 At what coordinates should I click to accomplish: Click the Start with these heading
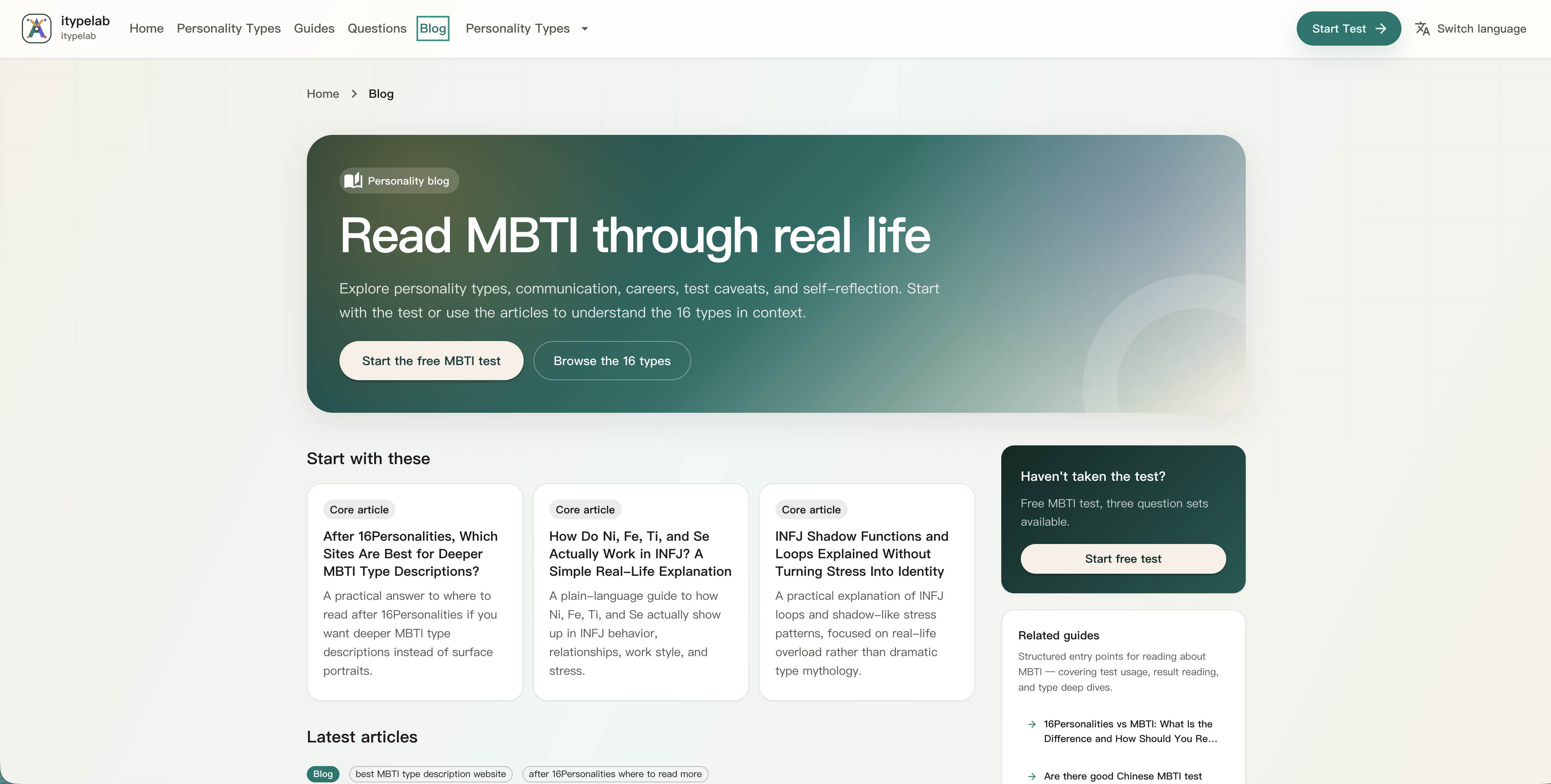click(368, 459)
